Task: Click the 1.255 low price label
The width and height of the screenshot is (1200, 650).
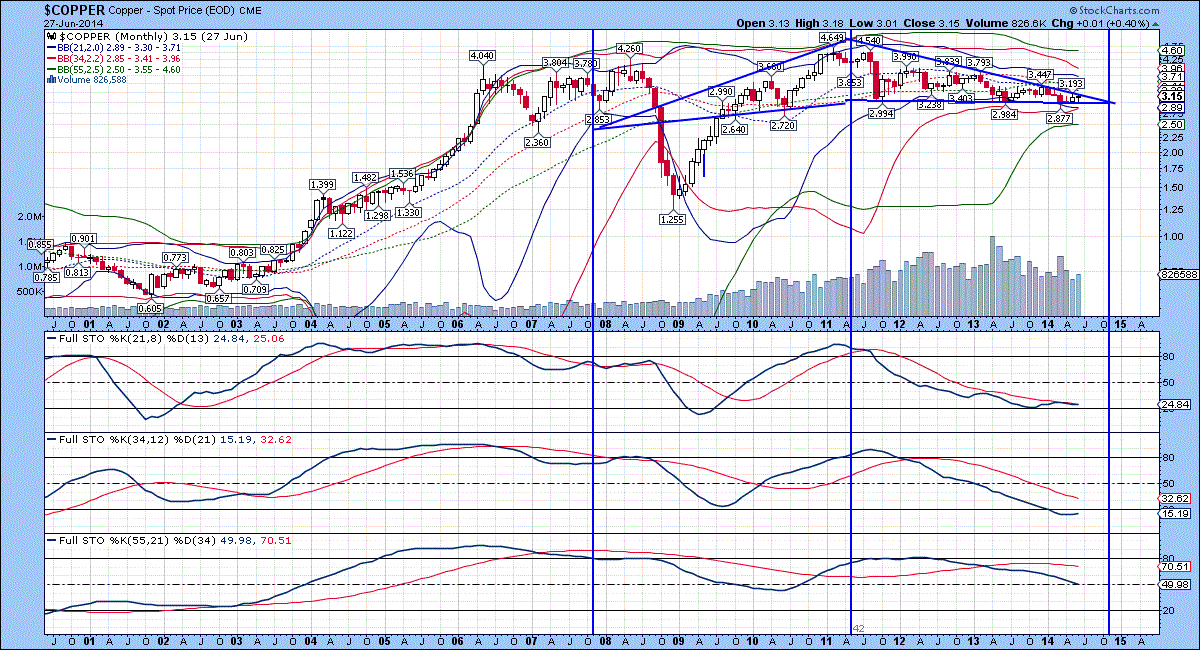Action: (673, 218)
